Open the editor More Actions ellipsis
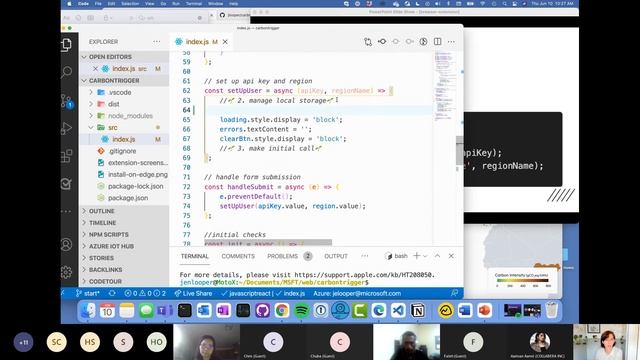 451,42
